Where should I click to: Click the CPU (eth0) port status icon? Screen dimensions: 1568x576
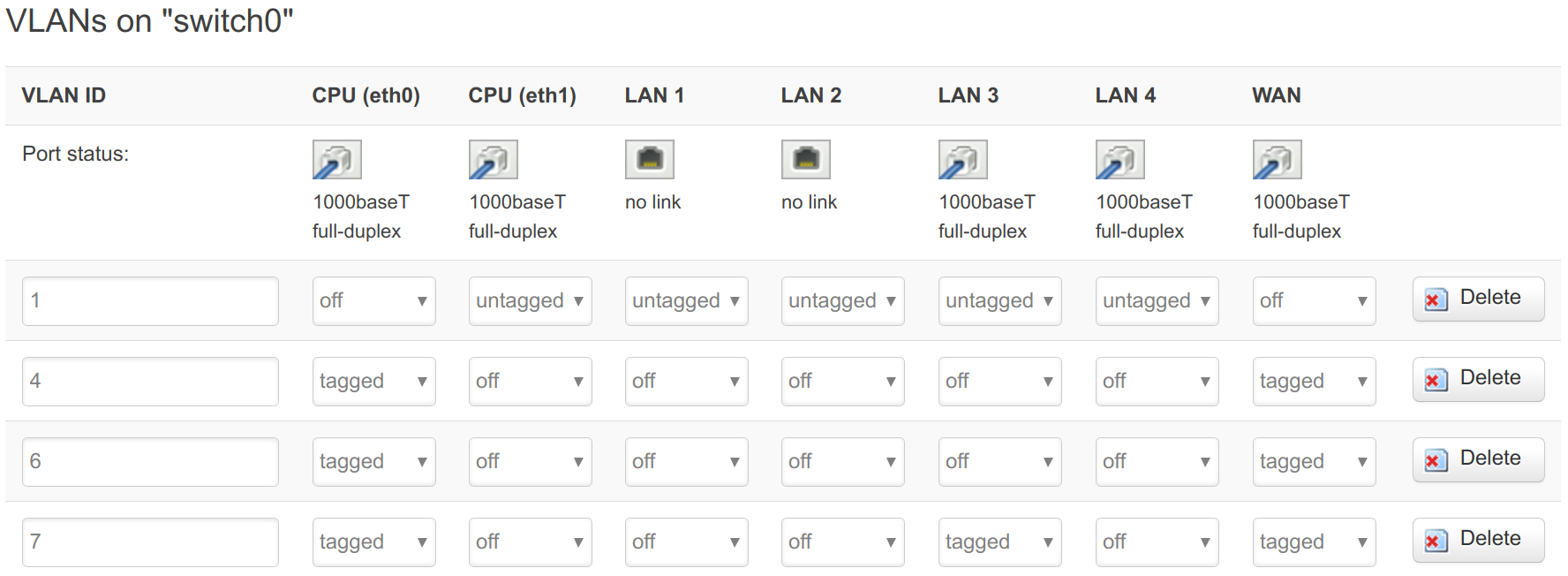336,160
